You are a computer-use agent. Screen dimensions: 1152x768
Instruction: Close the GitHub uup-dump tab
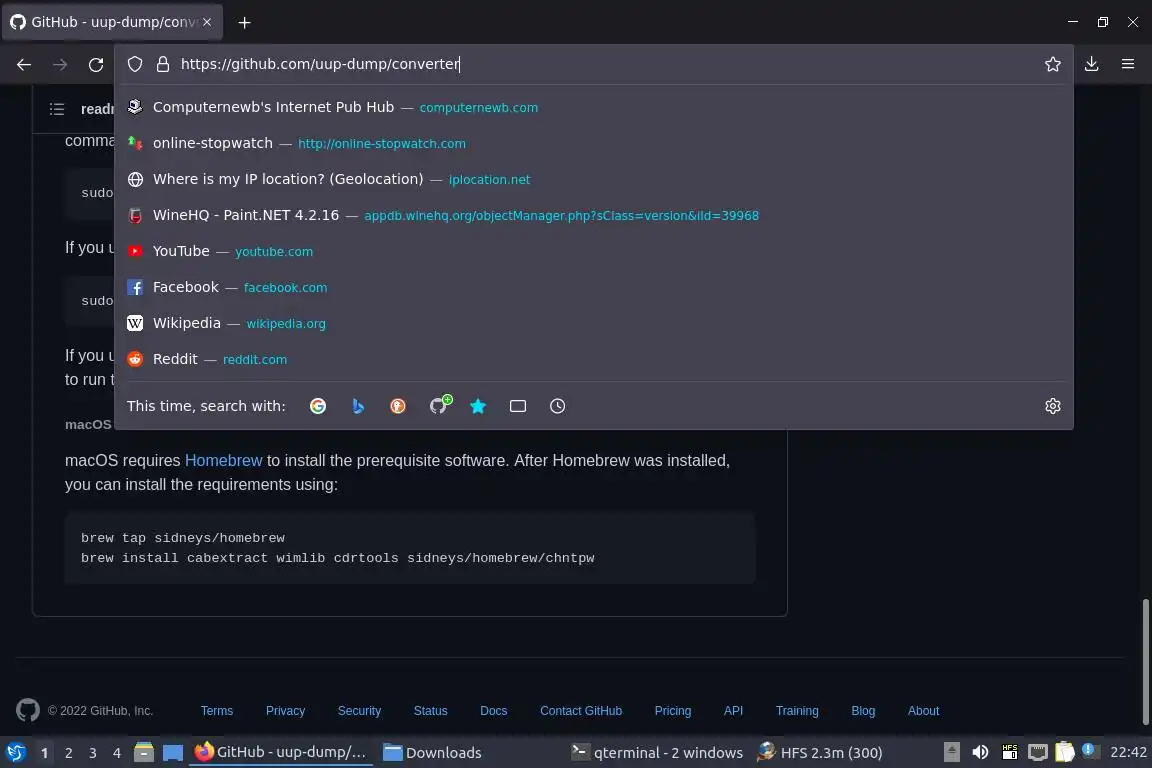tap(207, 22)
